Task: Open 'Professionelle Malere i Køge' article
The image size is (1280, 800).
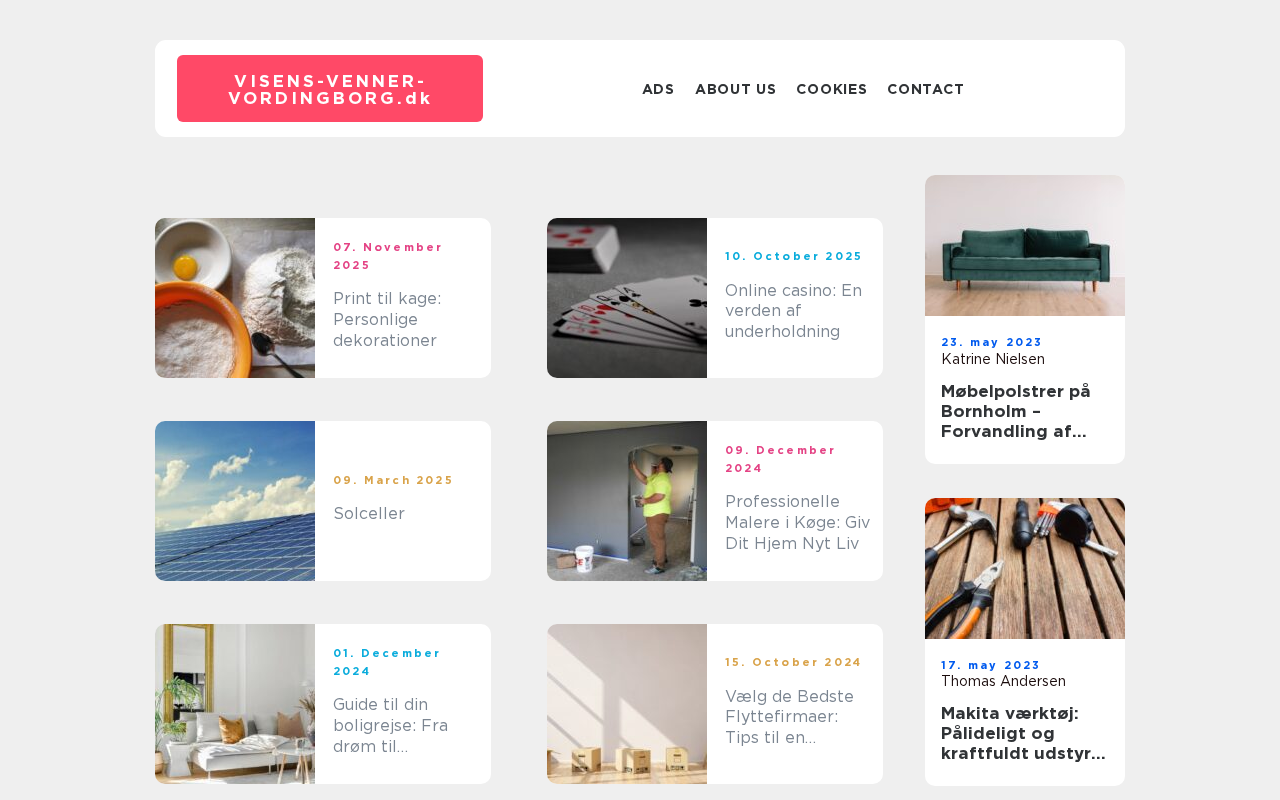Action: [x=798, y=523]
